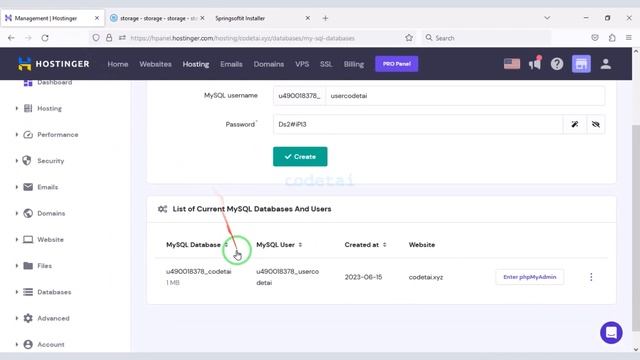List all browser tabs dropdown
The height and width of the screenshot is (360, 640).
(547, 18)
